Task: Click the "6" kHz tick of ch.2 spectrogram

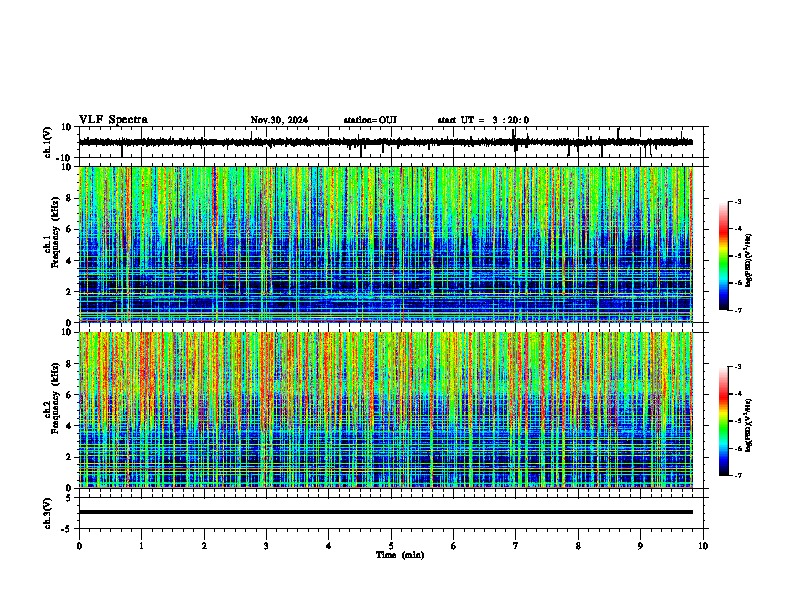Action: click(x=69, y=395)
